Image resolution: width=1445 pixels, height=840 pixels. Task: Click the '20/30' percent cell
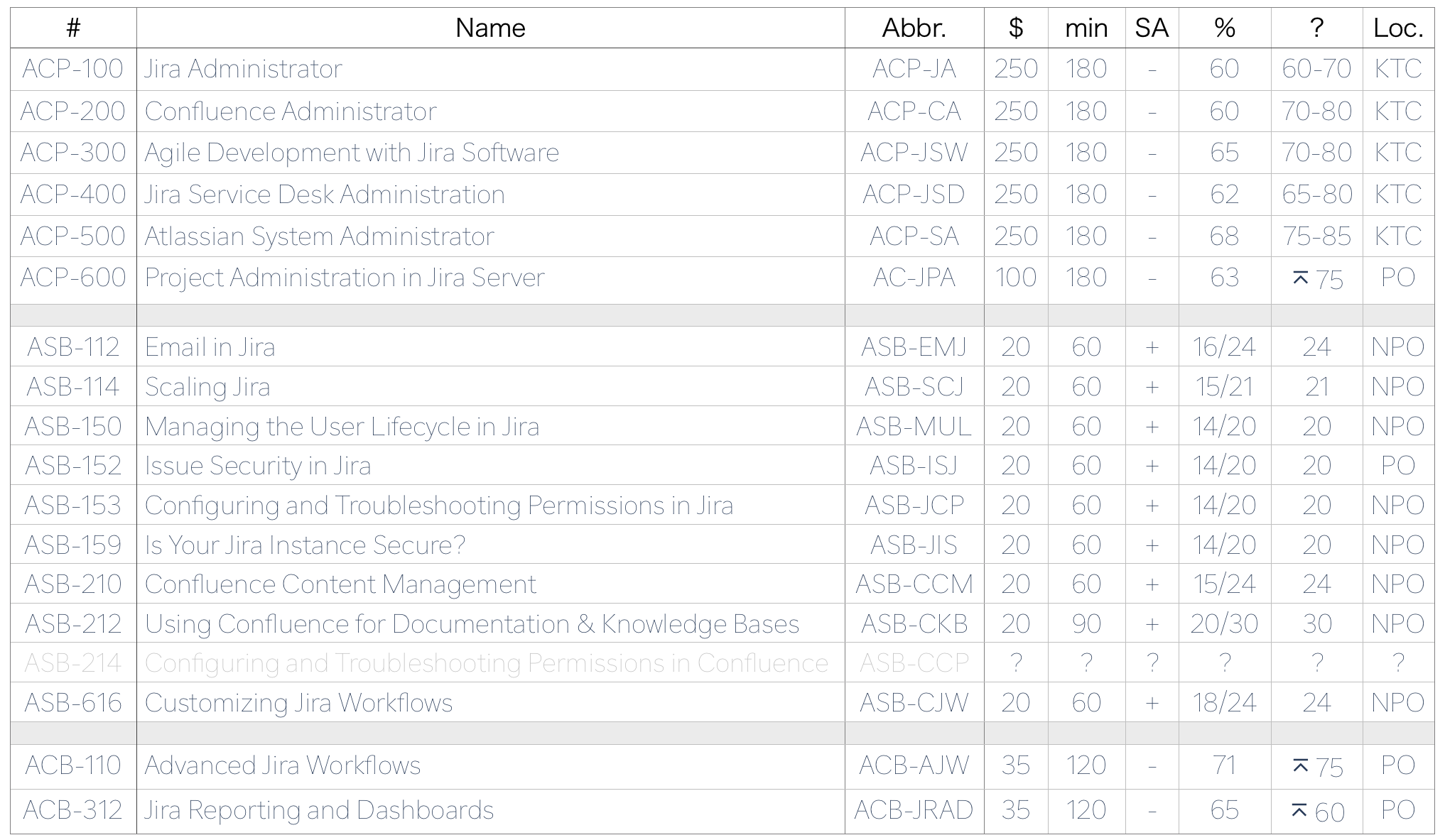click(1225, 623)
